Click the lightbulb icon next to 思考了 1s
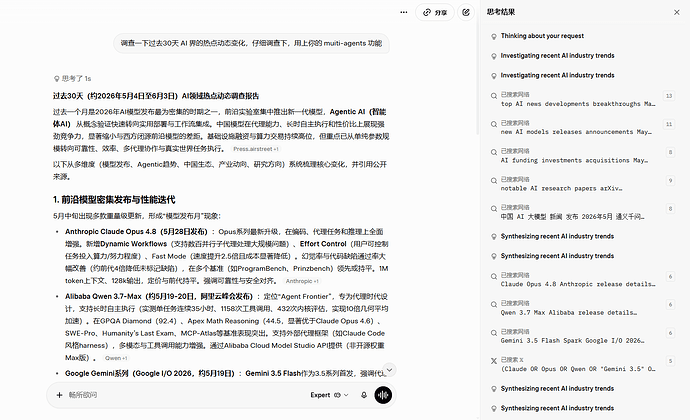Image resolution: width=690 pixels, height=420 pixels. click(x=56, y=79)
